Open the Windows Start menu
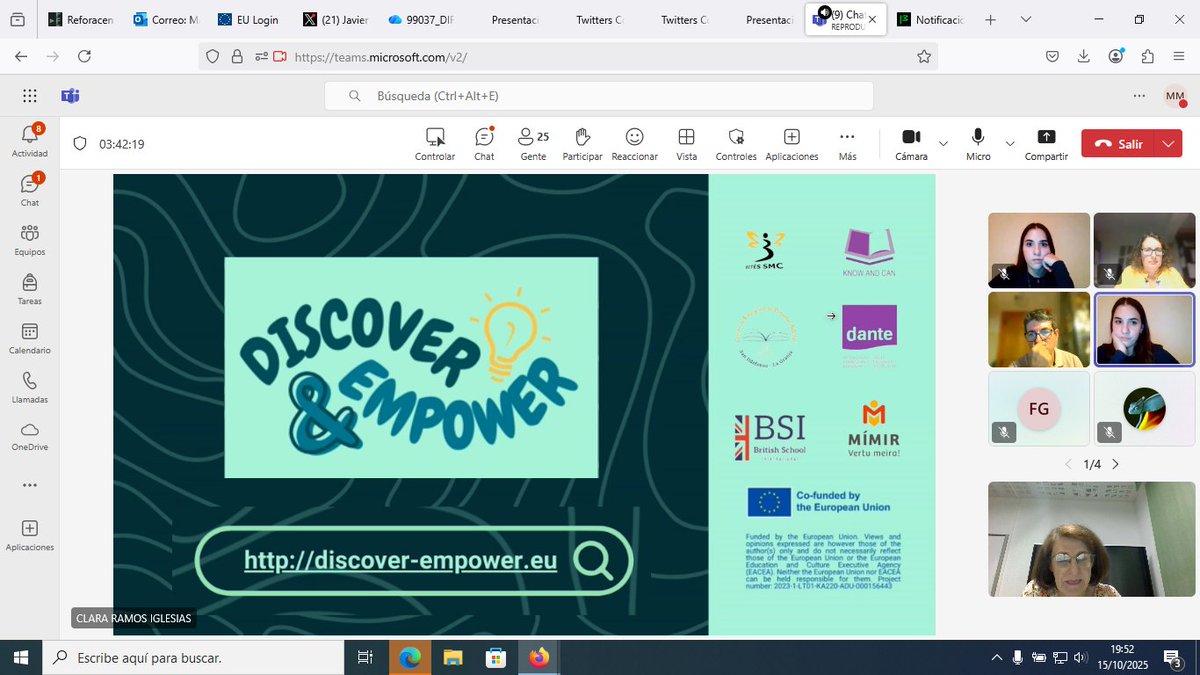Image resolution: width=1200 pixels, height=675 pixels. pos(20,657)
